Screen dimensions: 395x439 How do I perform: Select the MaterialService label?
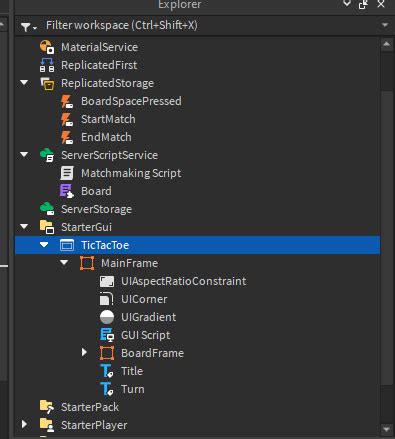click(99, 47)
